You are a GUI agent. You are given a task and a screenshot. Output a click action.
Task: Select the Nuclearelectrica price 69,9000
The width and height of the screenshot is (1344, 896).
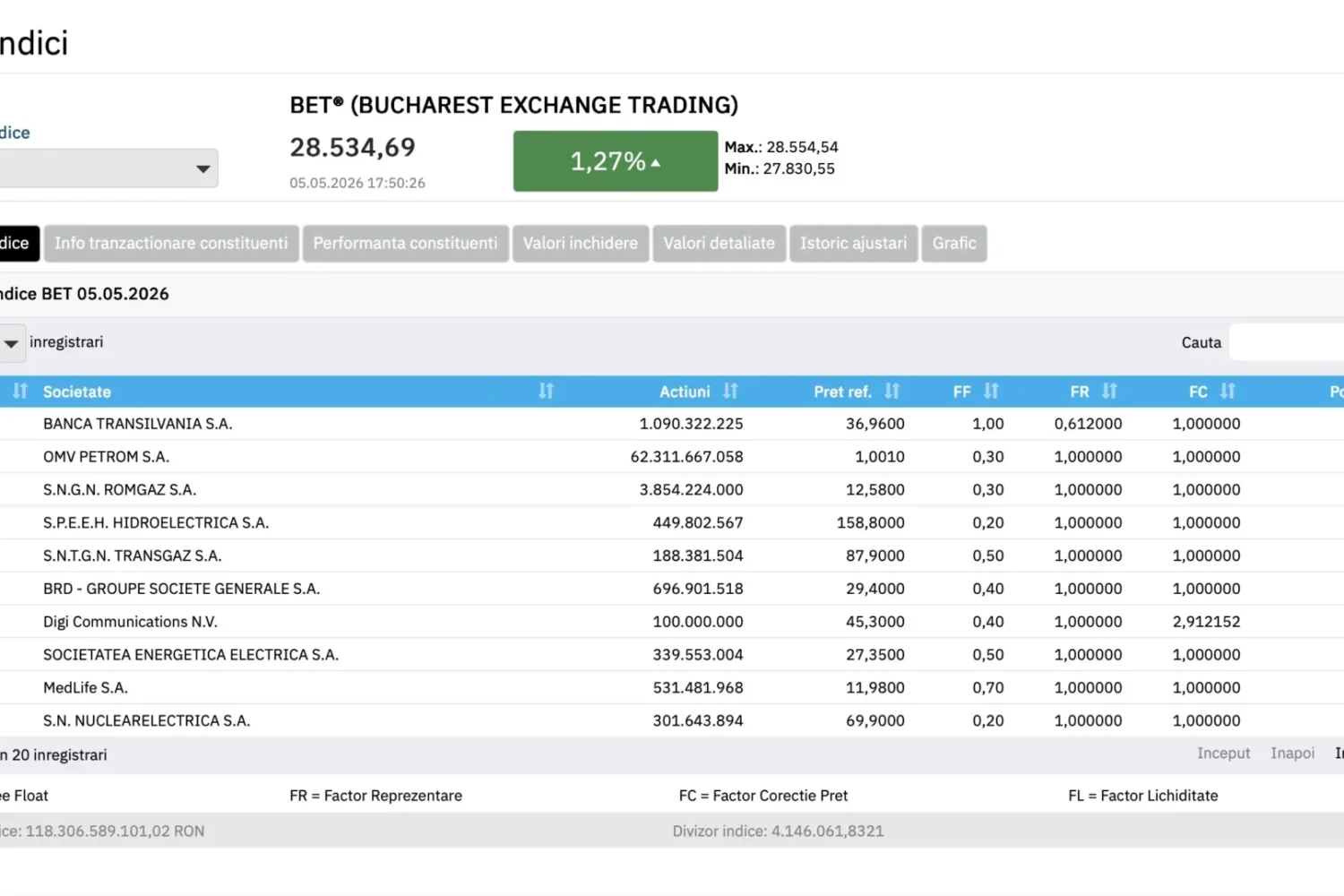pos(875,721)
